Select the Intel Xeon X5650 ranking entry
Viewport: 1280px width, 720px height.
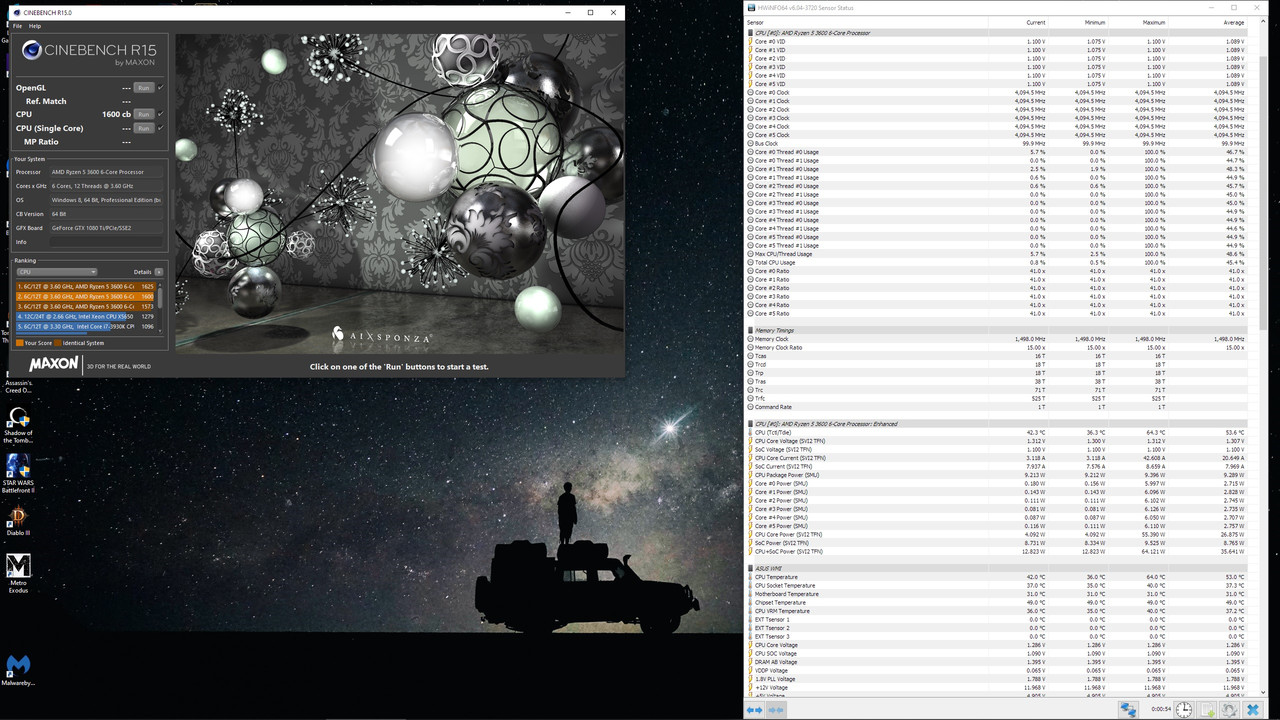85,316
